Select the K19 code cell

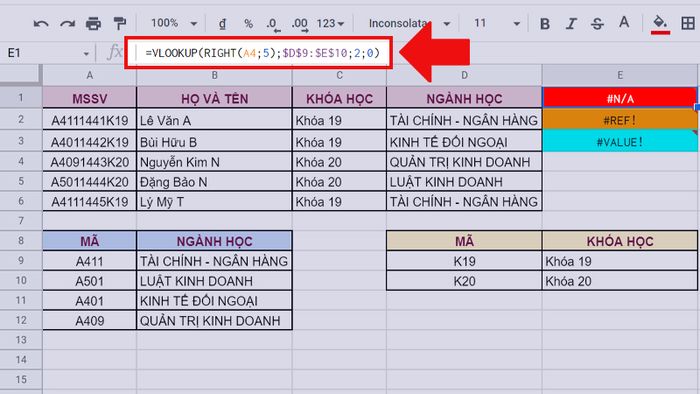pos(464,261)
